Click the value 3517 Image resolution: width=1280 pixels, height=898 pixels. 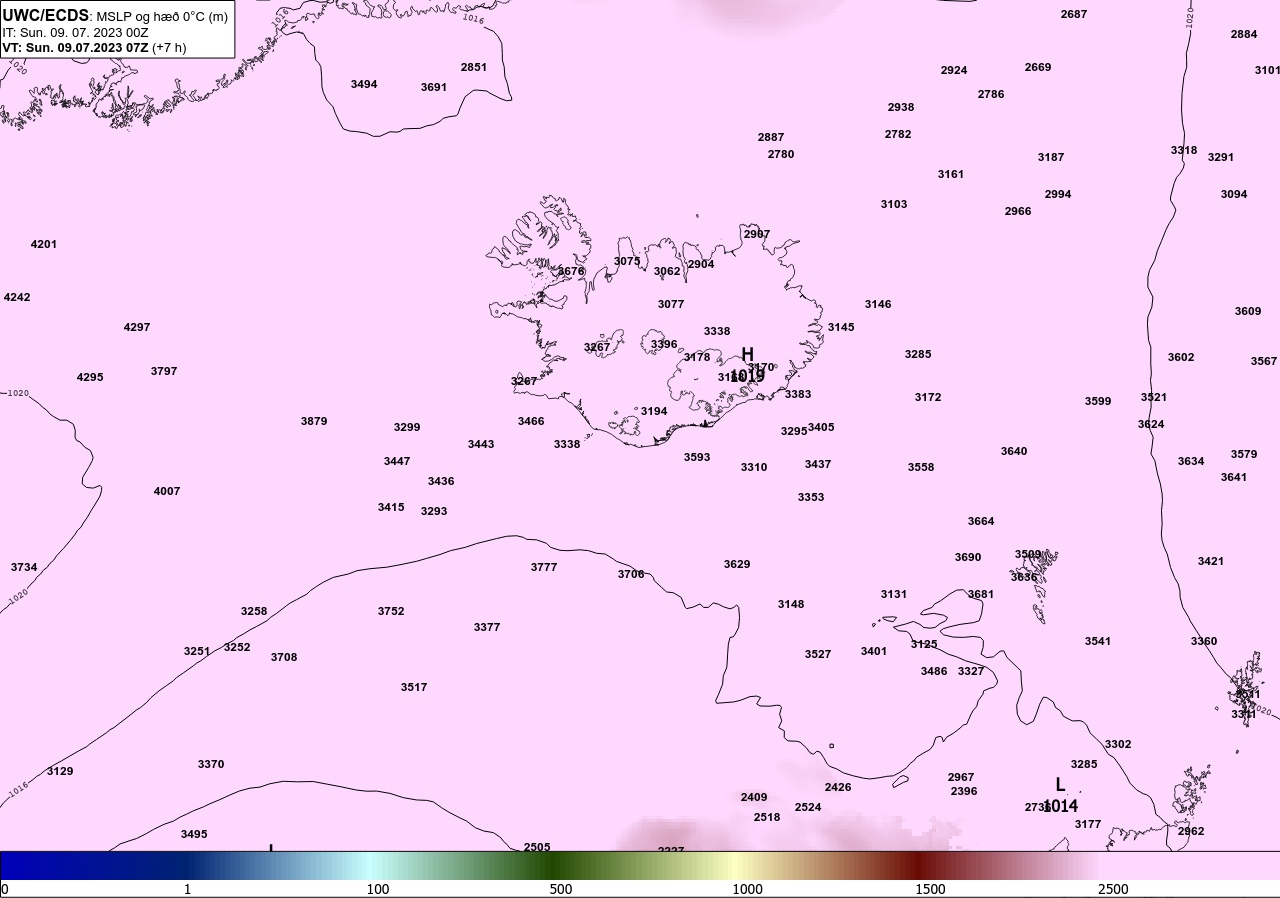coord(414,687)
